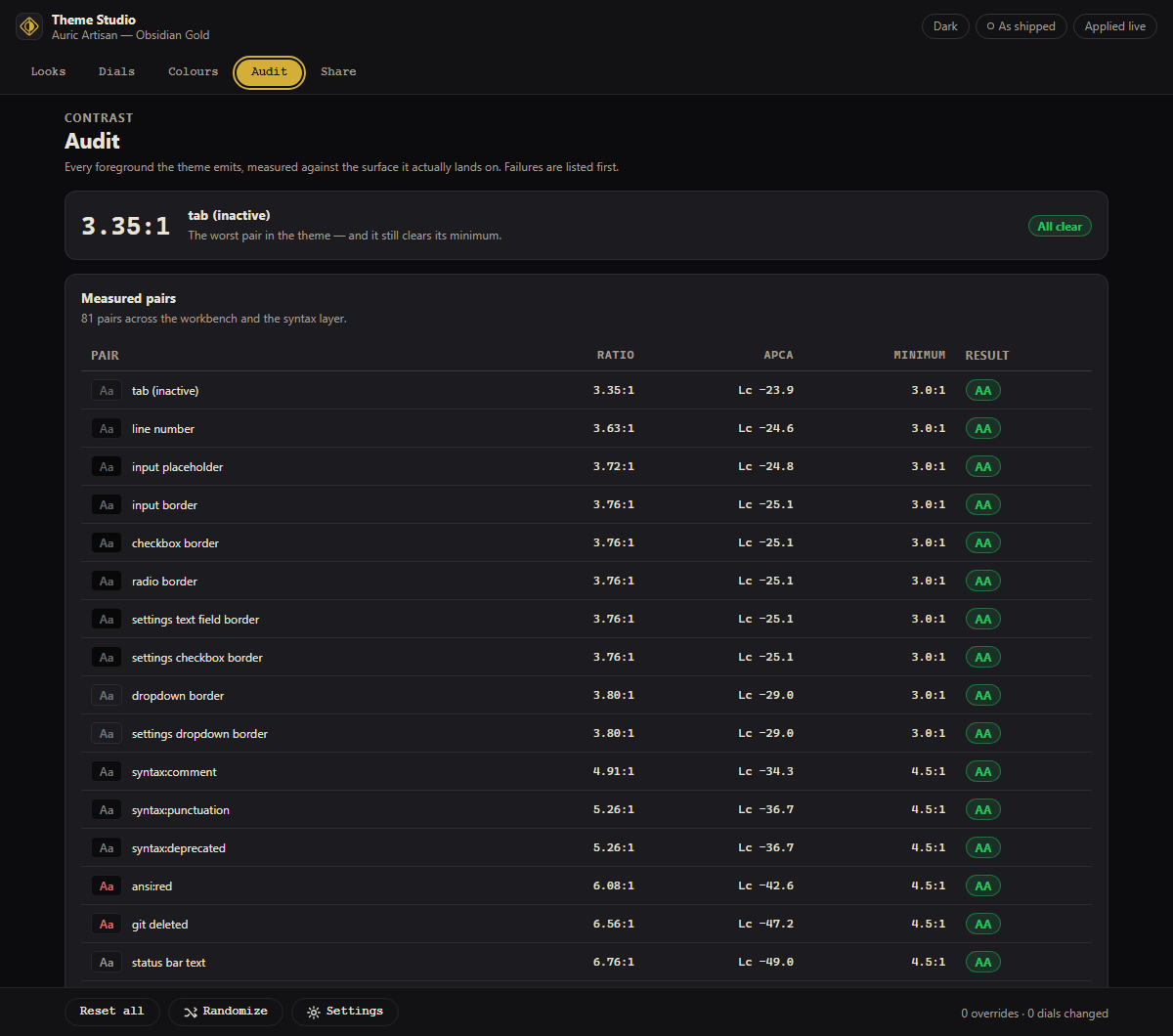Click '0 overrides · 0 dials changed' status
Screen dimensions: 1173x1036
(1034, 1013)
